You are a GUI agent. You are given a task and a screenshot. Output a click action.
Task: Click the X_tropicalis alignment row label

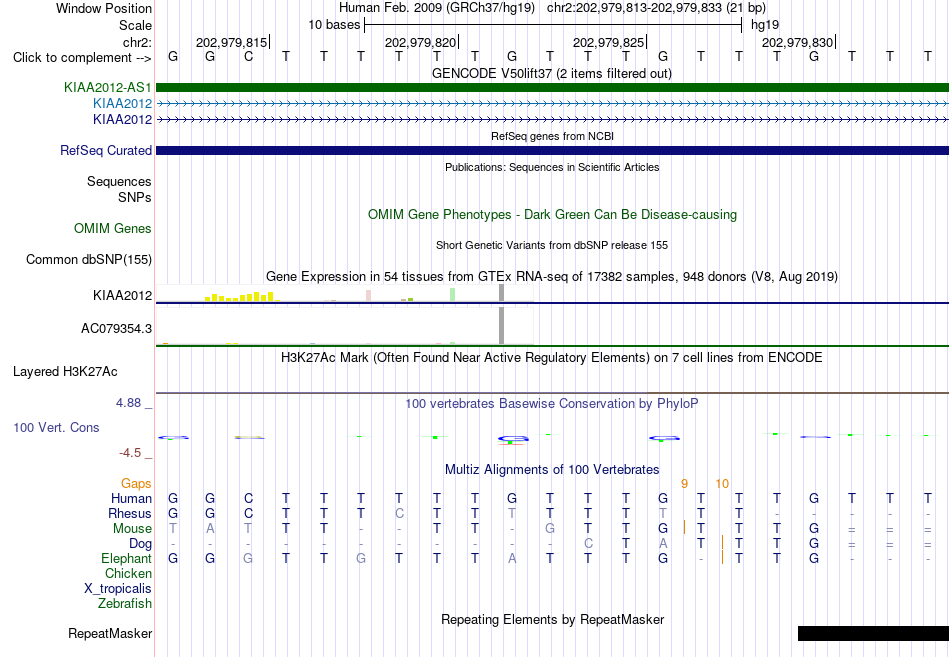point(118,589)
